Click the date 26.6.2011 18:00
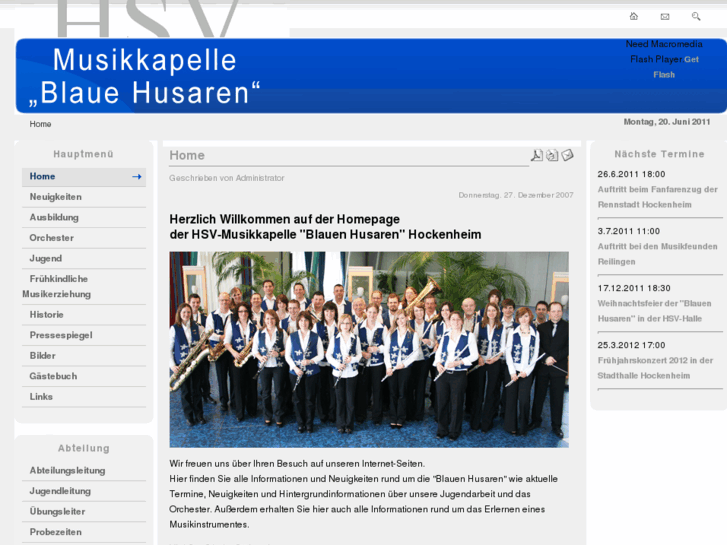Image resolution: width=727 pixels, height=545 pixels. coord(631,174)
